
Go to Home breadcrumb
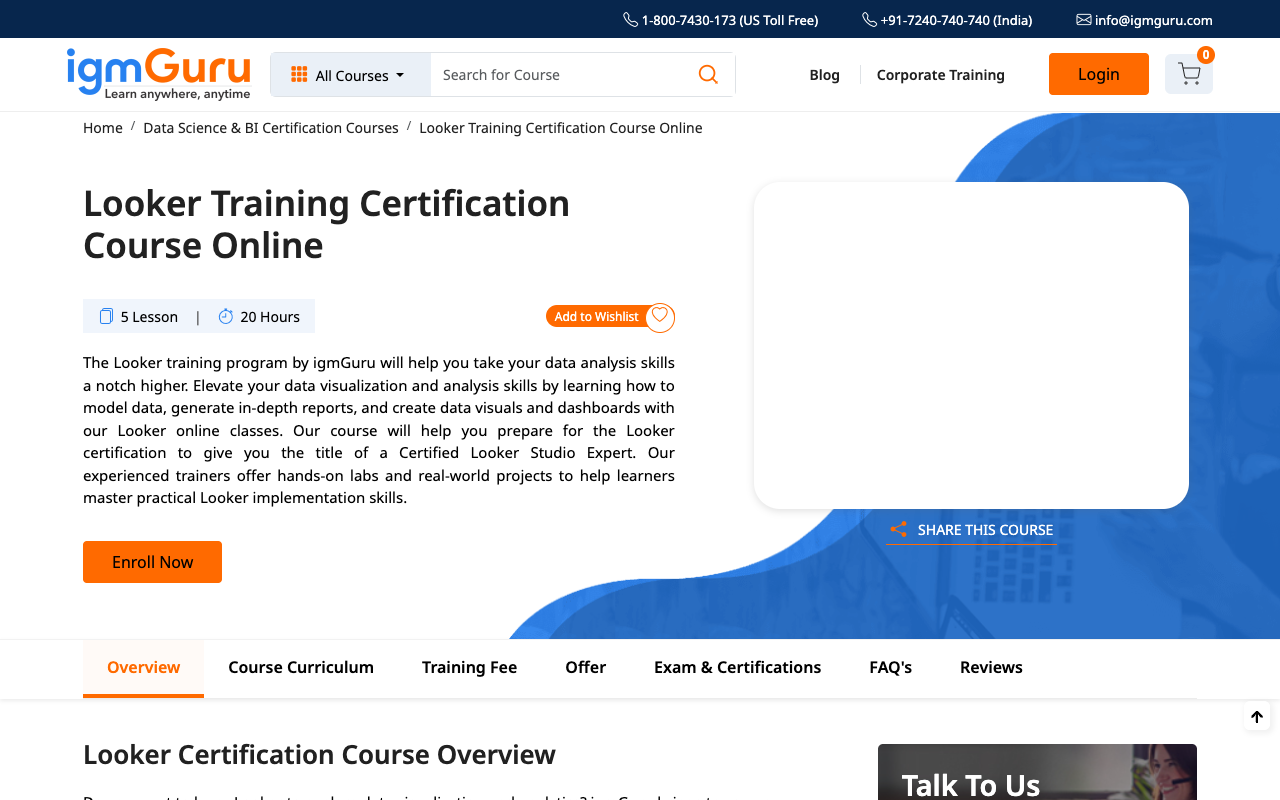103,128
